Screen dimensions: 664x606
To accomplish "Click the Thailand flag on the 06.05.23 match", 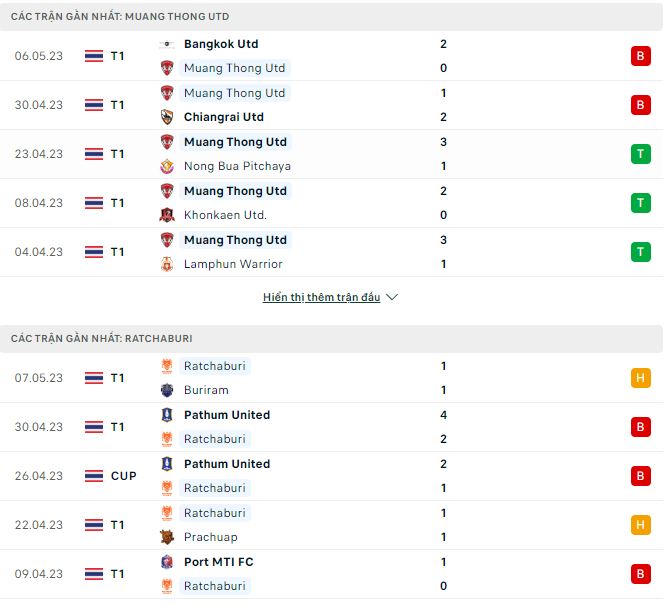I will click(94, 56).
